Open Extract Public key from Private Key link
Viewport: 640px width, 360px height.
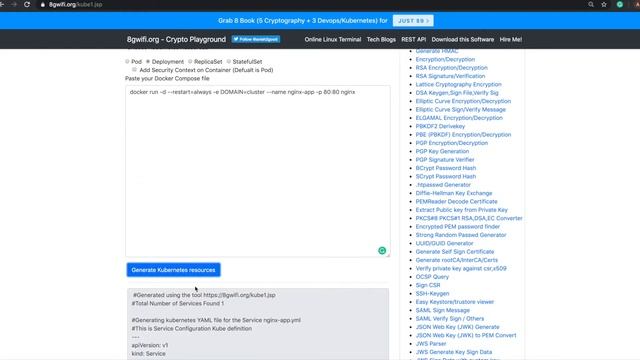(x=462, y=210)
